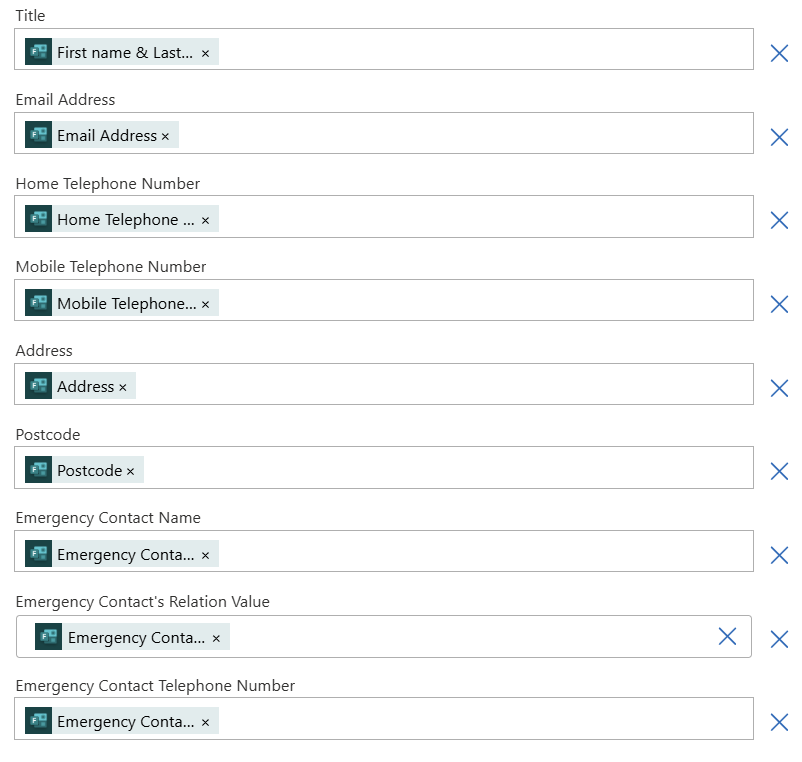Remove the 'First name & Last...' token
Viewport: 802px width, 762px height.
click(205, 53)
